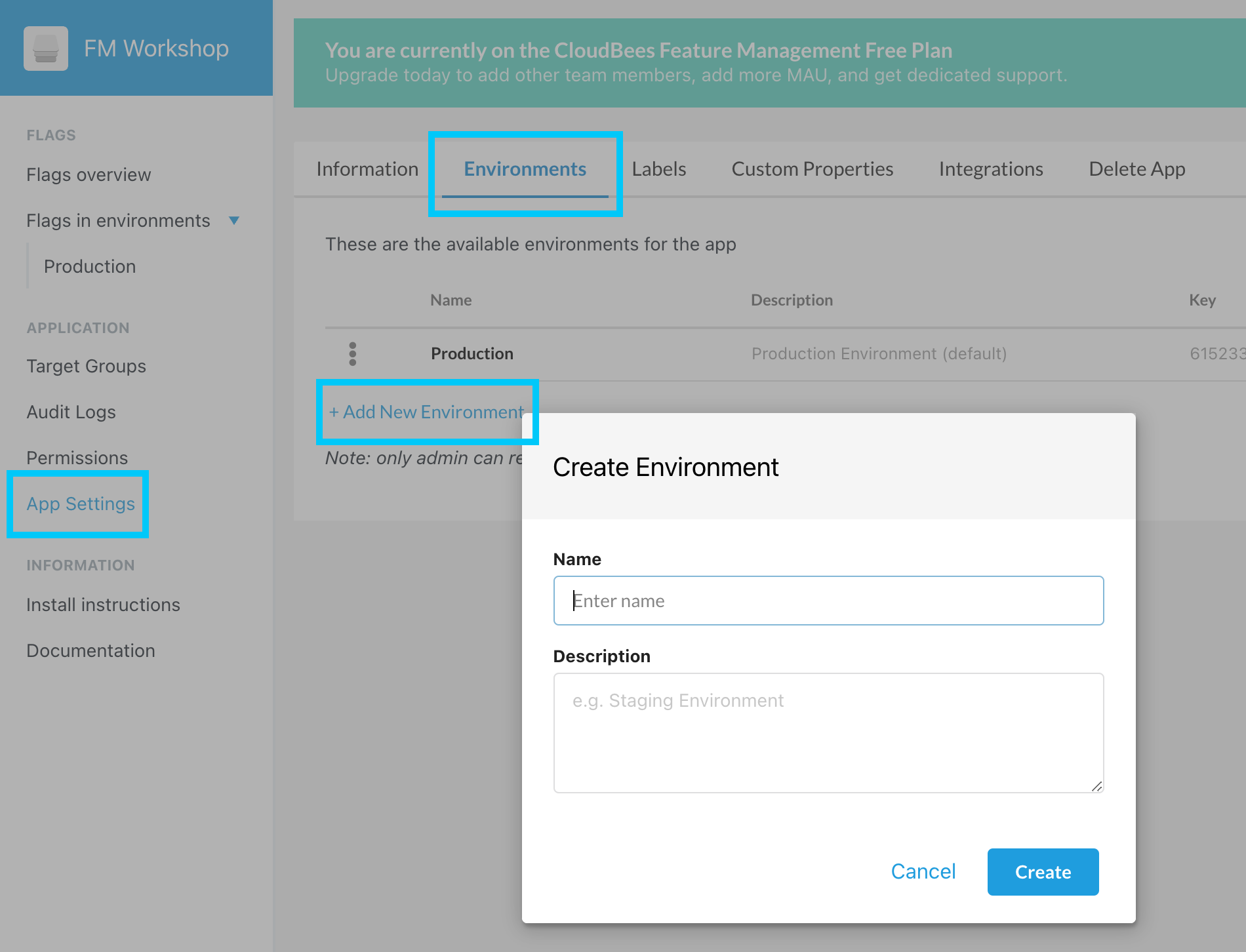
Task: Expand the Flags in environments dropdown
Action: 234,220
